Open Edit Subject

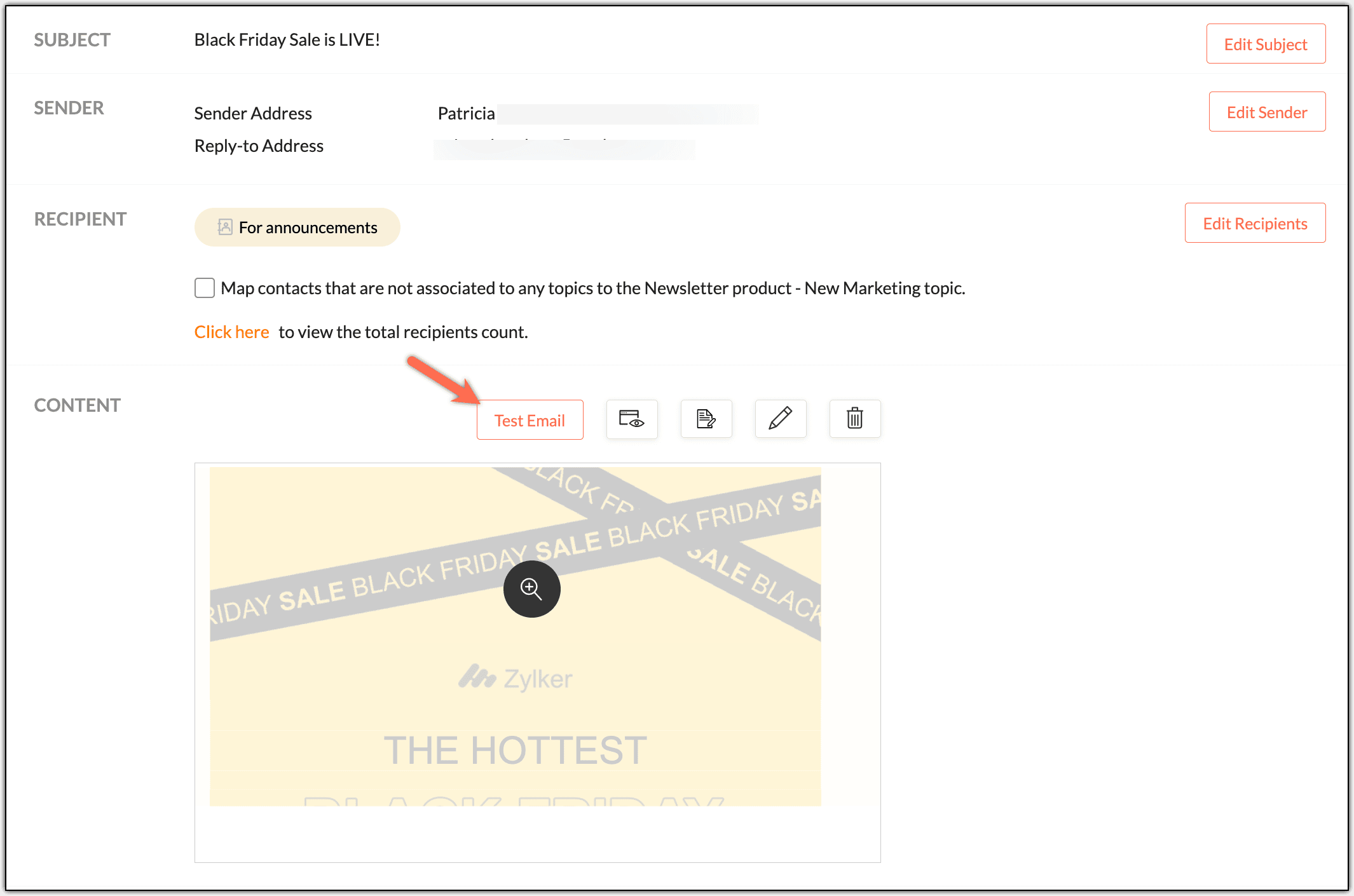1265,43
